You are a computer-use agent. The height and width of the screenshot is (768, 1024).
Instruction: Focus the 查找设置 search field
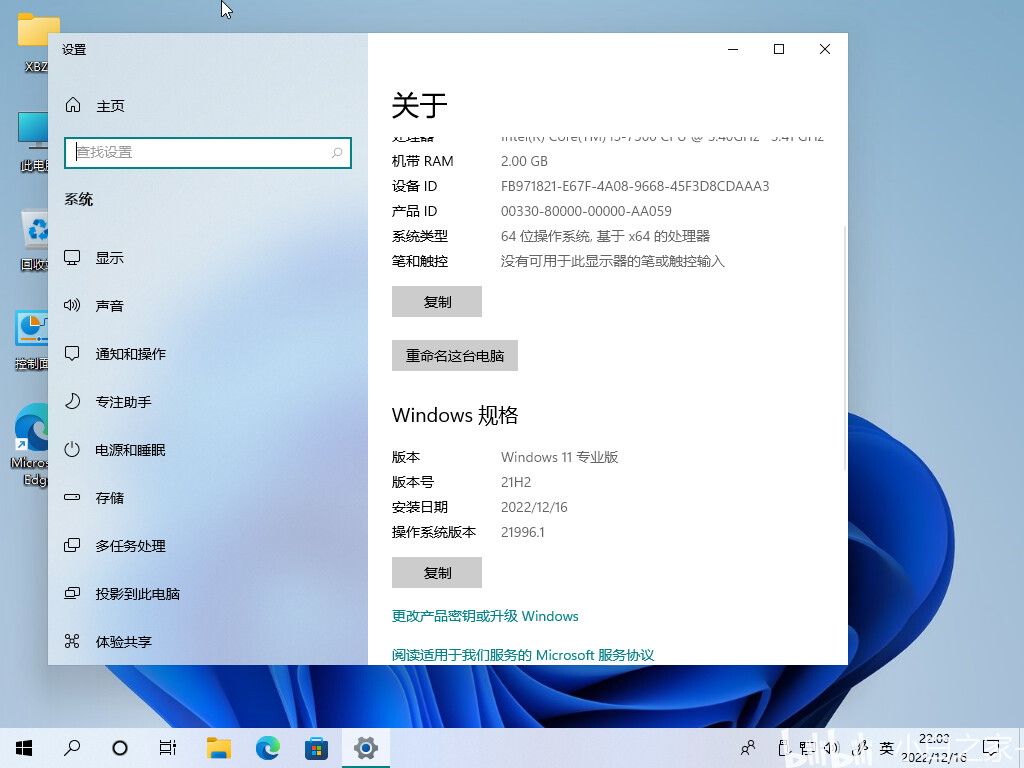click(x=208, y=153)
